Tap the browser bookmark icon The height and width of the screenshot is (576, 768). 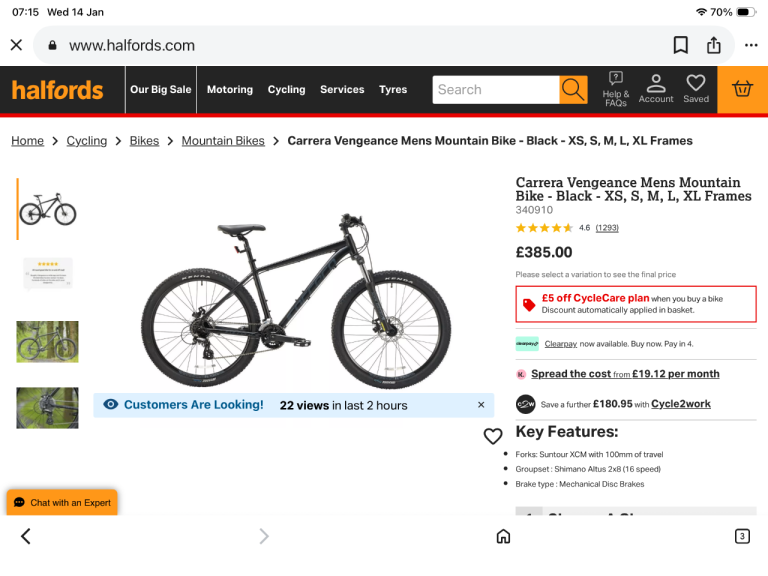pos(680,45)
